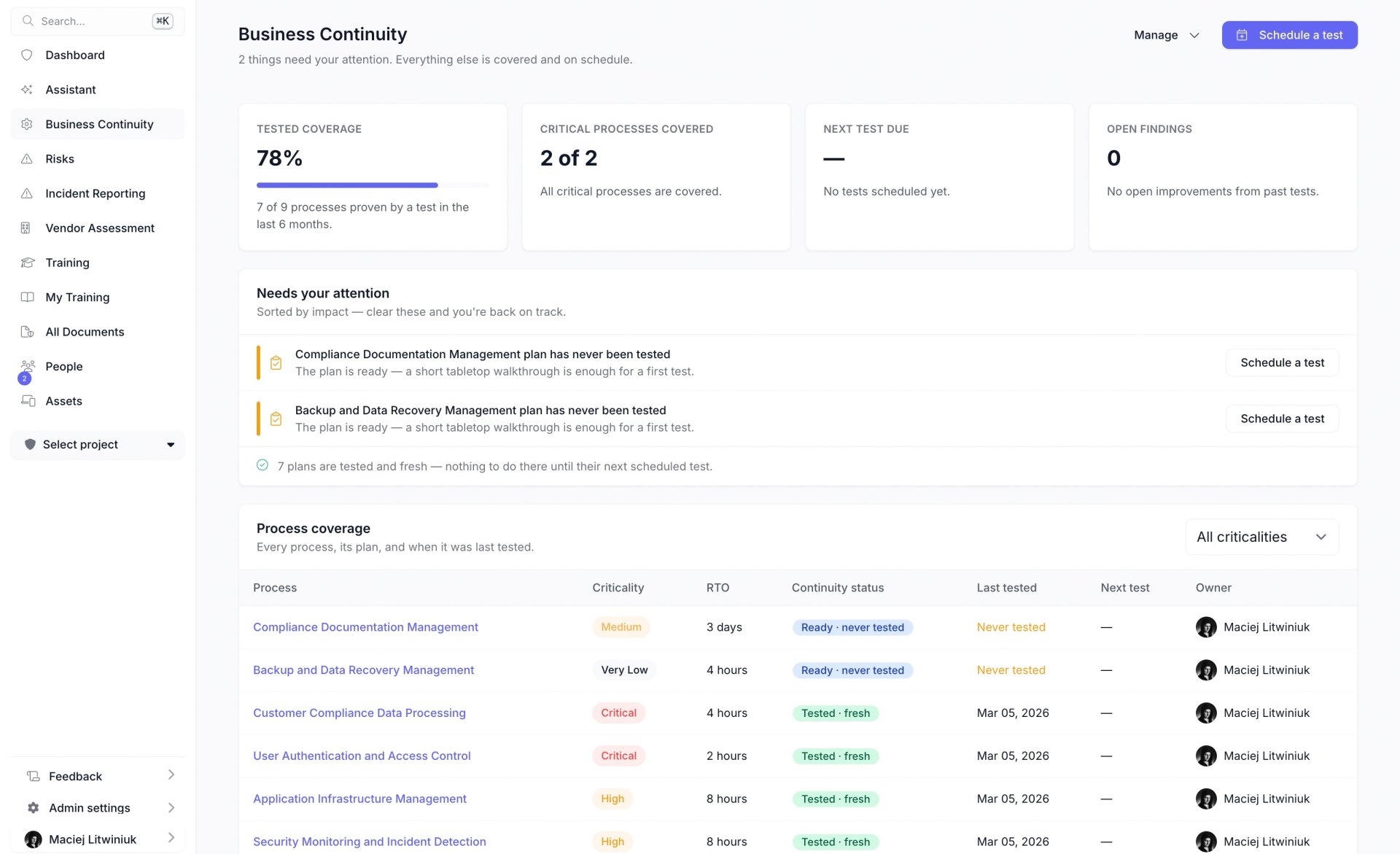The width and height of the screenshot is (1400, 854).
Task: Click Maciej Litwiniuk avatar in sidebar footer
Action: point(34,839)
